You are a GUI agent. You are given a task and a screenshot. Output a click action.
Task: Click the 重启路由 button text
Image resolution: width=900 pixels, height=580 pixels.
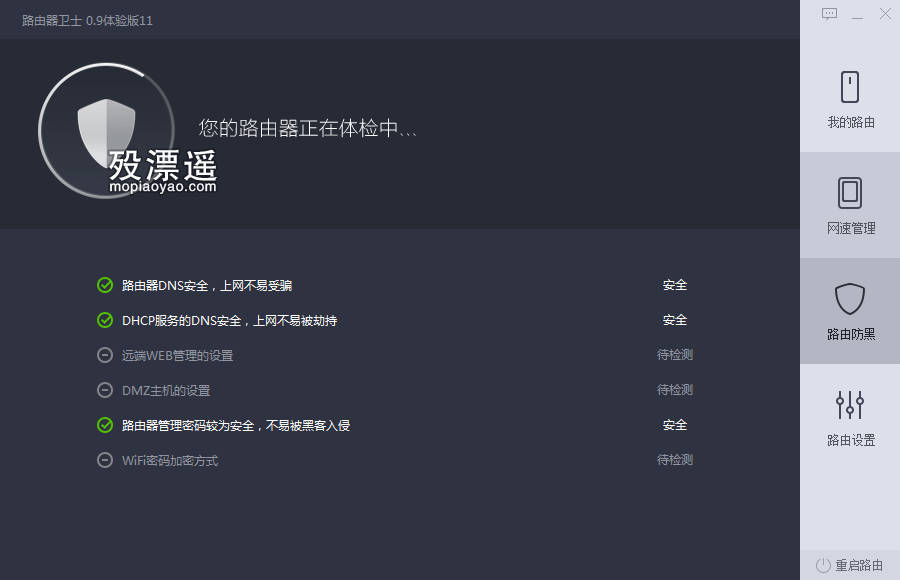859,565
